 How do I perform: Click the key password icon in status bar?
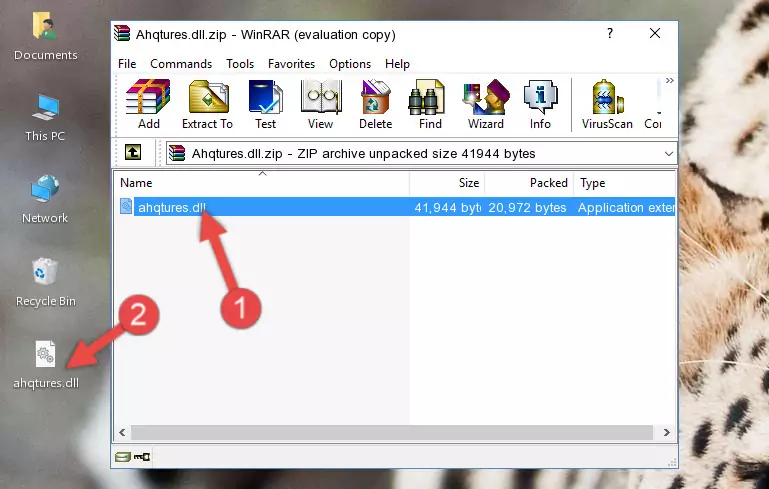(x=142, y=457)
